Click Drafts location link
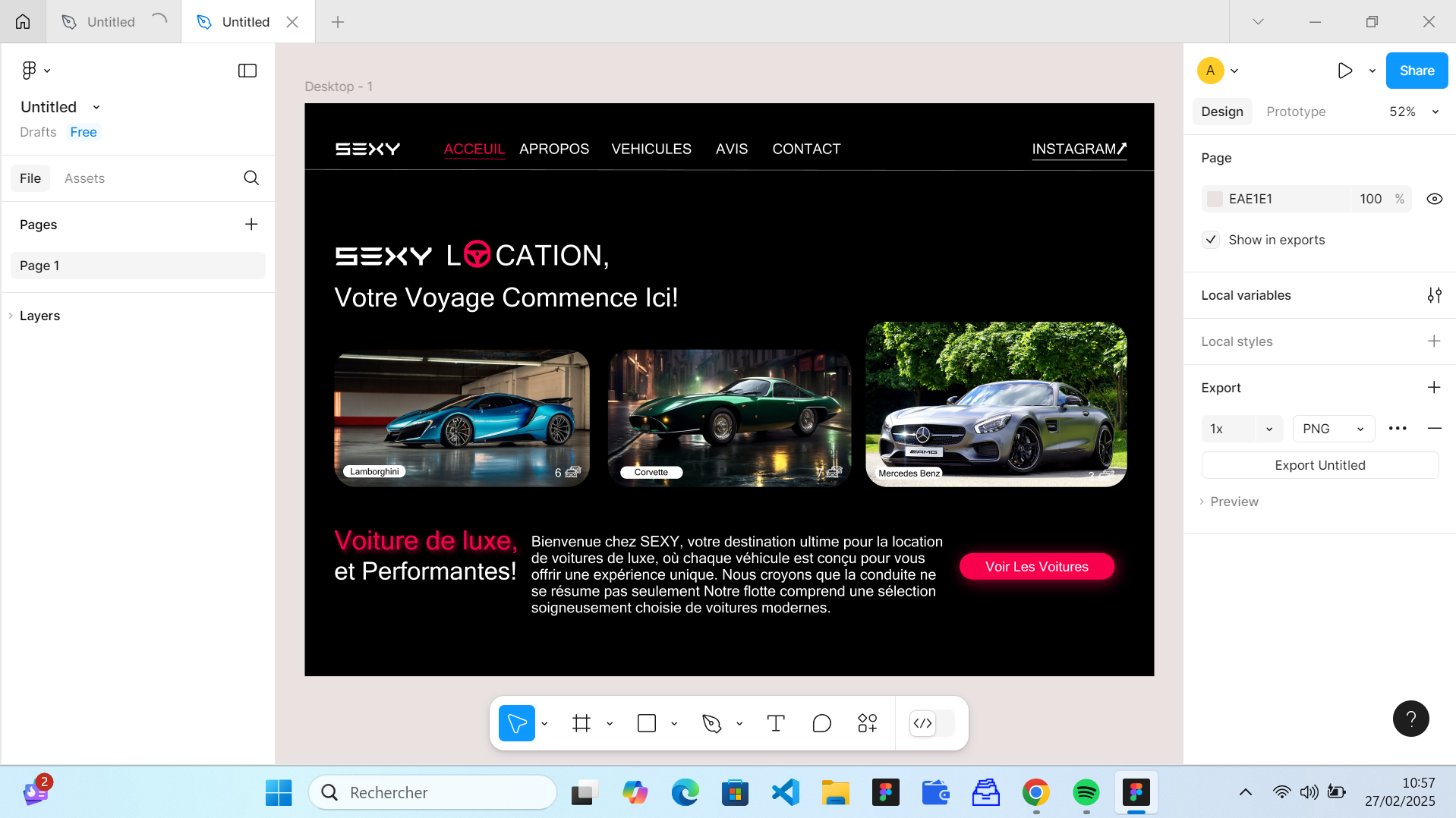 click(38, 132)
